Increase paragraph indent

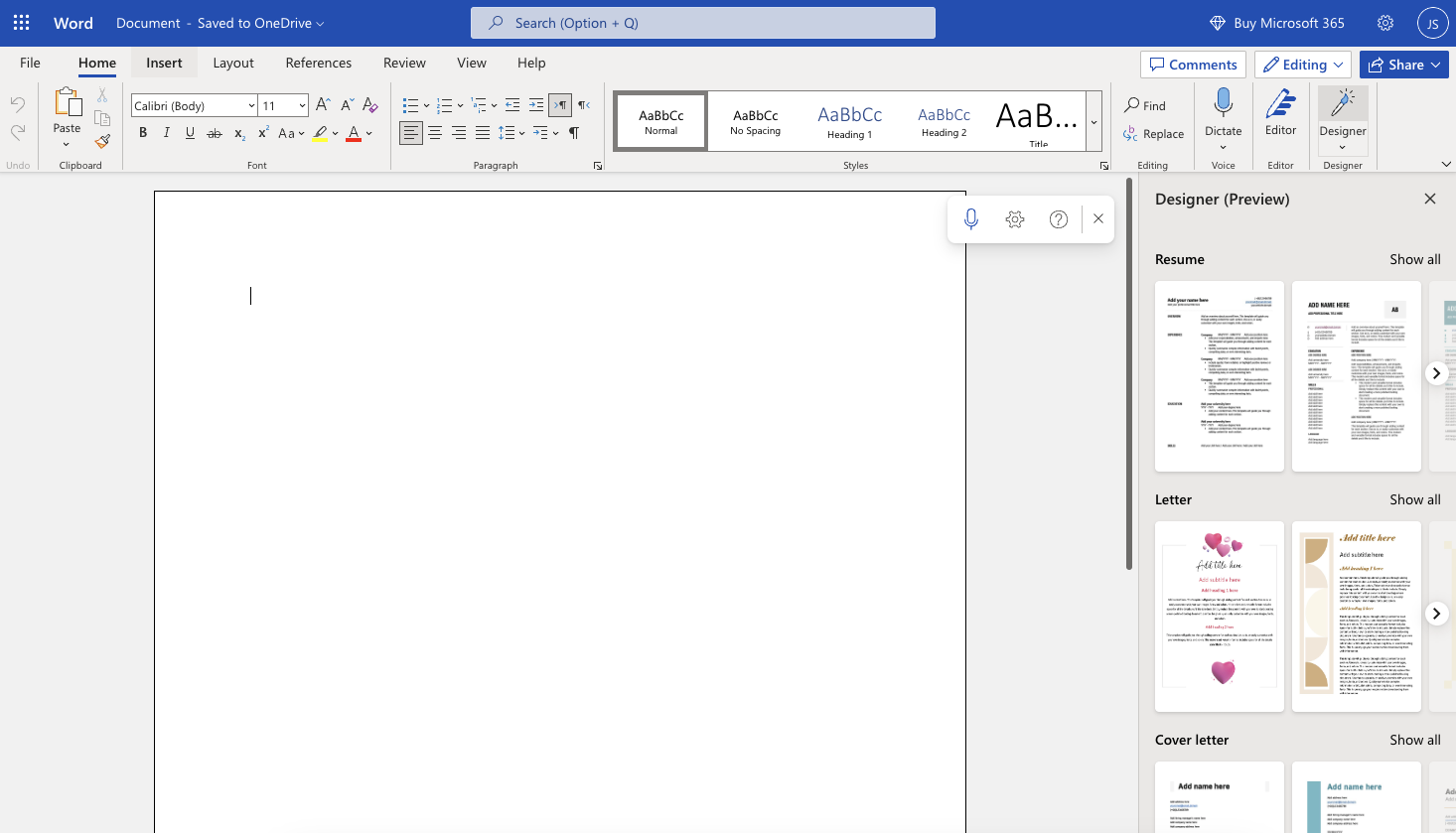click(536, 105)
